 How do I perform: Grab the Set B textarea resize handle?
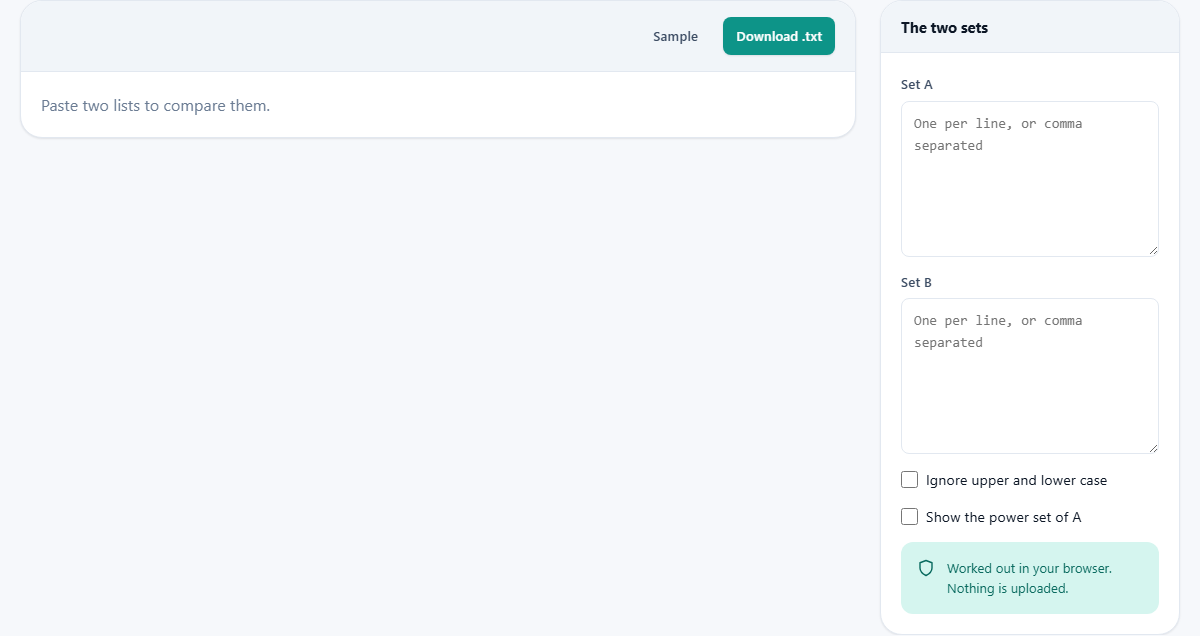[x=1153, y=448]
